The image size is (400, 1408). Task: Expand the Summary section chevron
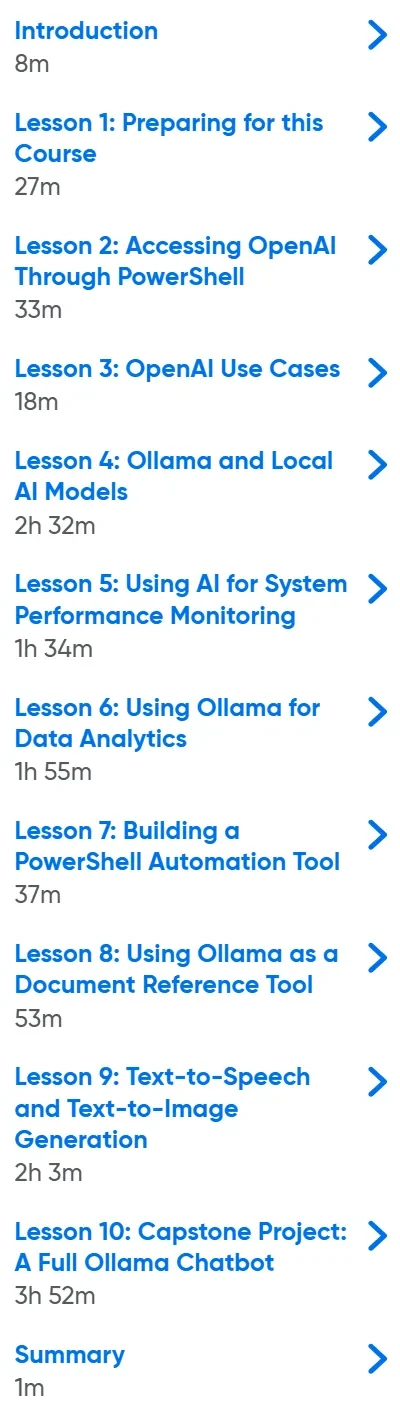[x=377, y=1359]
